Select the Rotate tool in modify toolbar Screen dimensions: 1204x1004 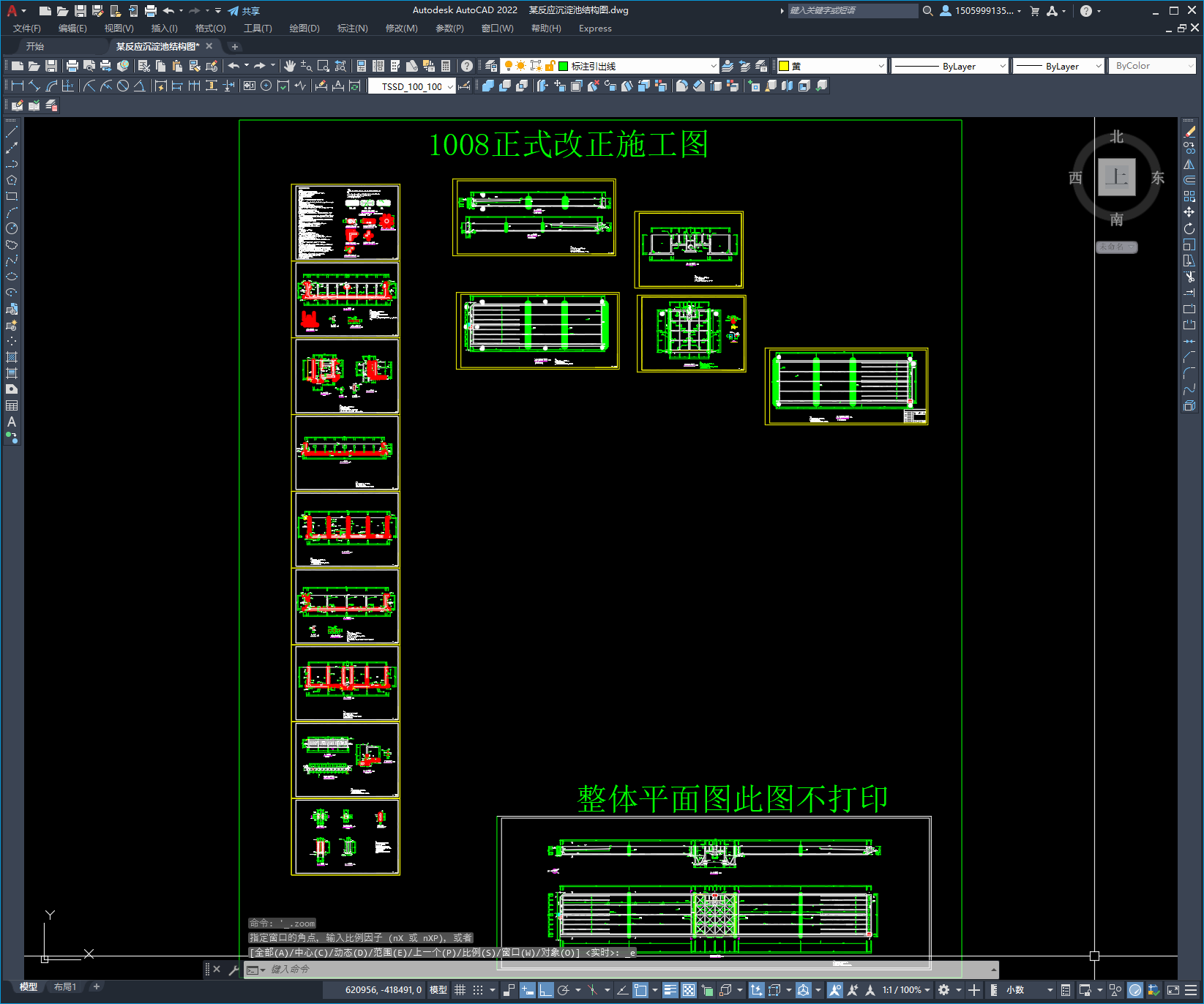1189,228
